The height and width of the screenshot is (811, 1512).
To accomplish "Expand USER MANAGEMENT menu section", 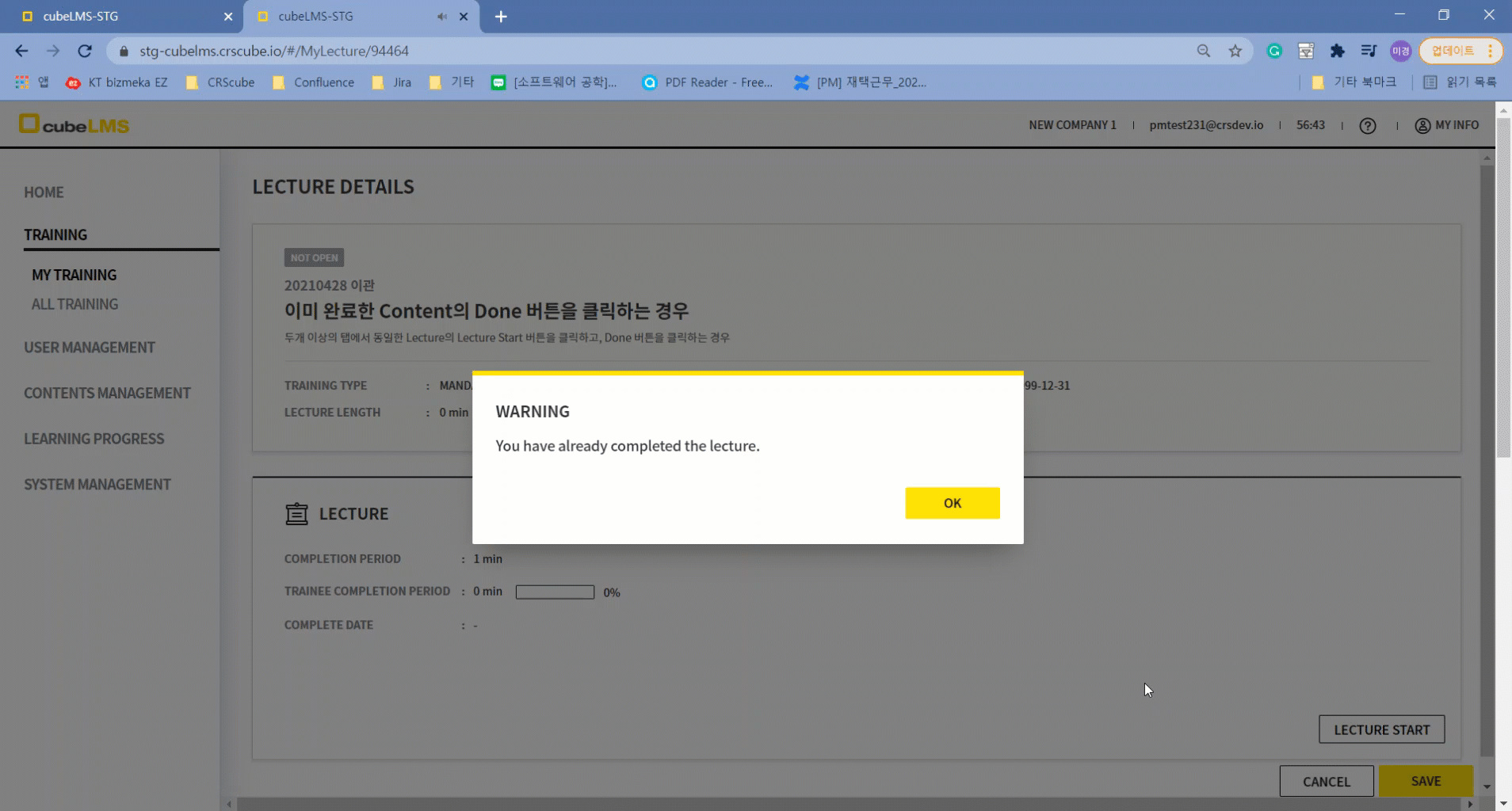I will tap(90, 348).
